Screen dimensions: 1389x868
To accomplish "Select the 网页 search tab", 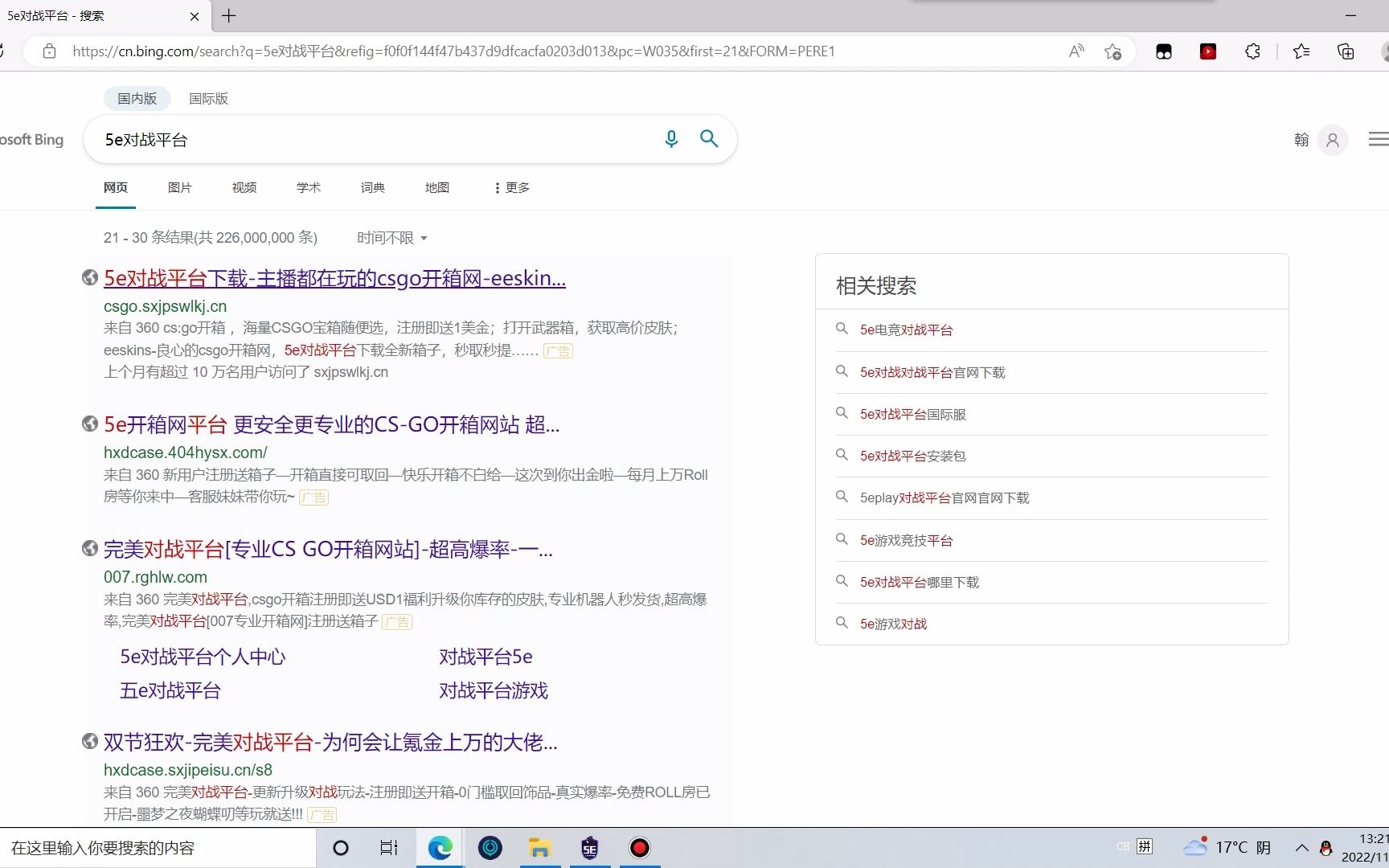I will (116, 187).
